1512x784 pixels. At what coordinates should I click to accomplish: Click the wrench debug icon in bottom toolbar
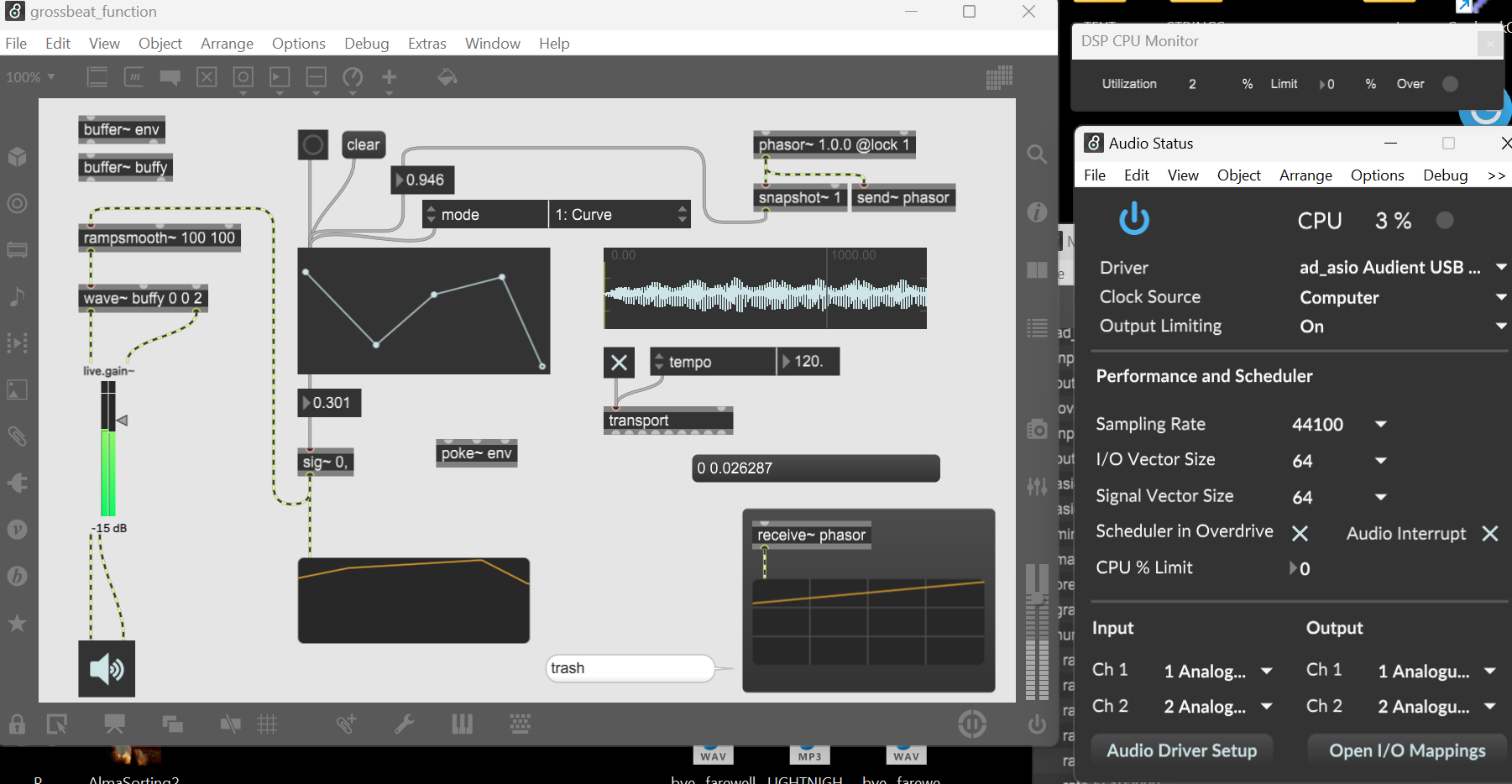tap(405, 724)
